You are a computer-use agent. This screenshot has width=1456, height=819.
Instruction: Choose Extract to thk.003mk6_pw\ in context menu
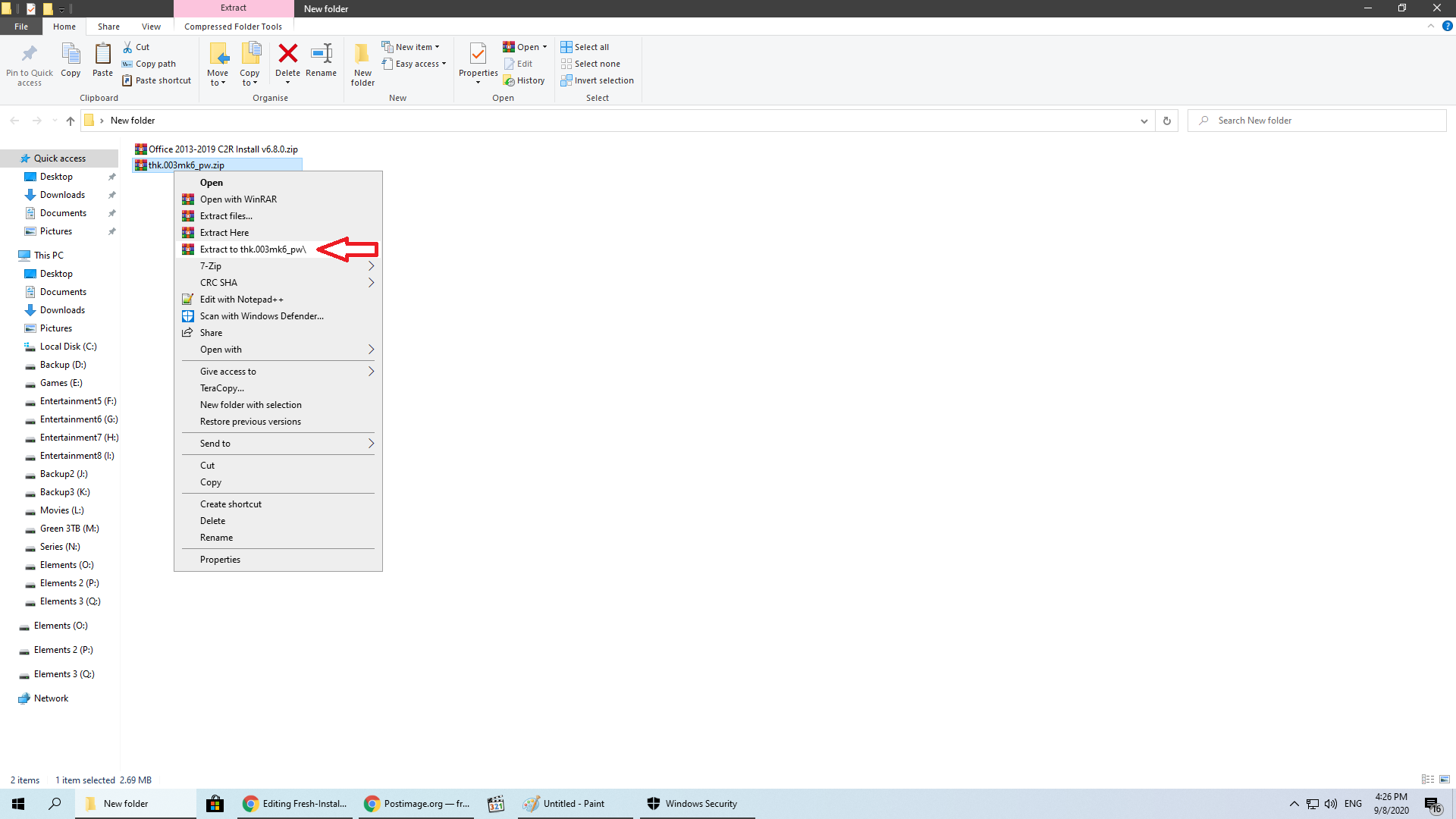[x=253, y=249]
